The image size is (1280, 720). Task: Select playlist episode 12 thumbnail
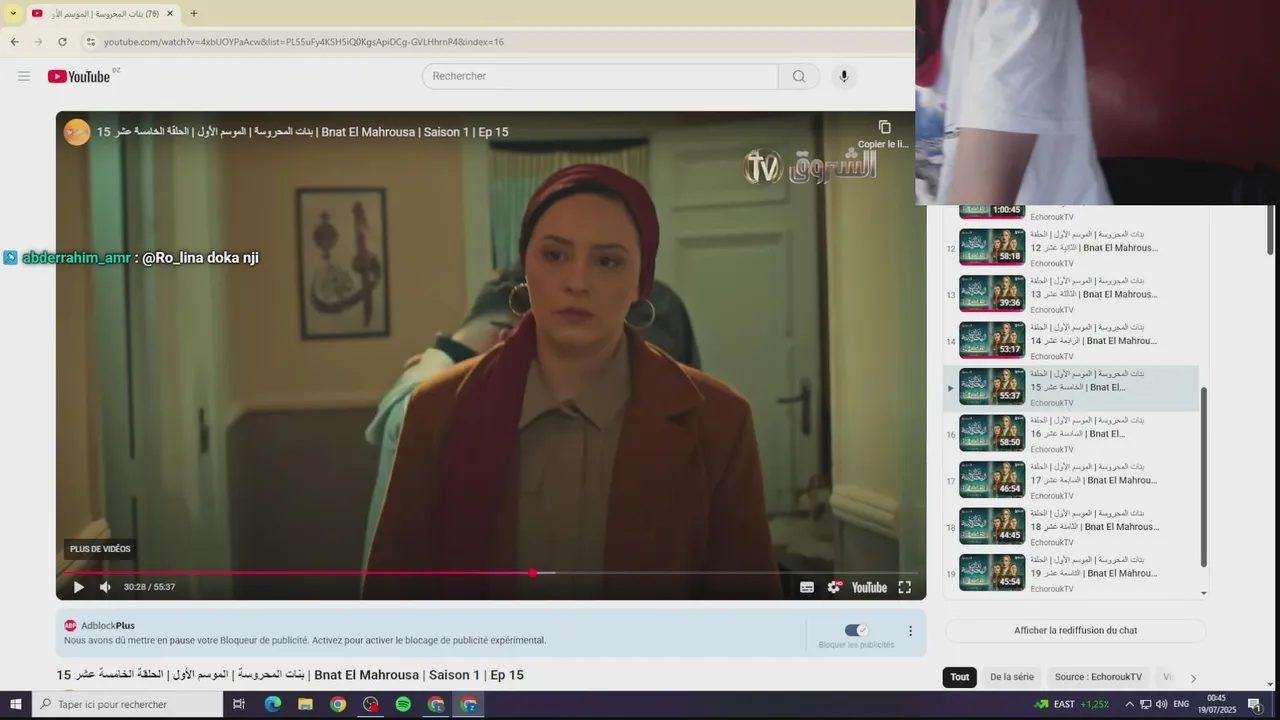992,247
